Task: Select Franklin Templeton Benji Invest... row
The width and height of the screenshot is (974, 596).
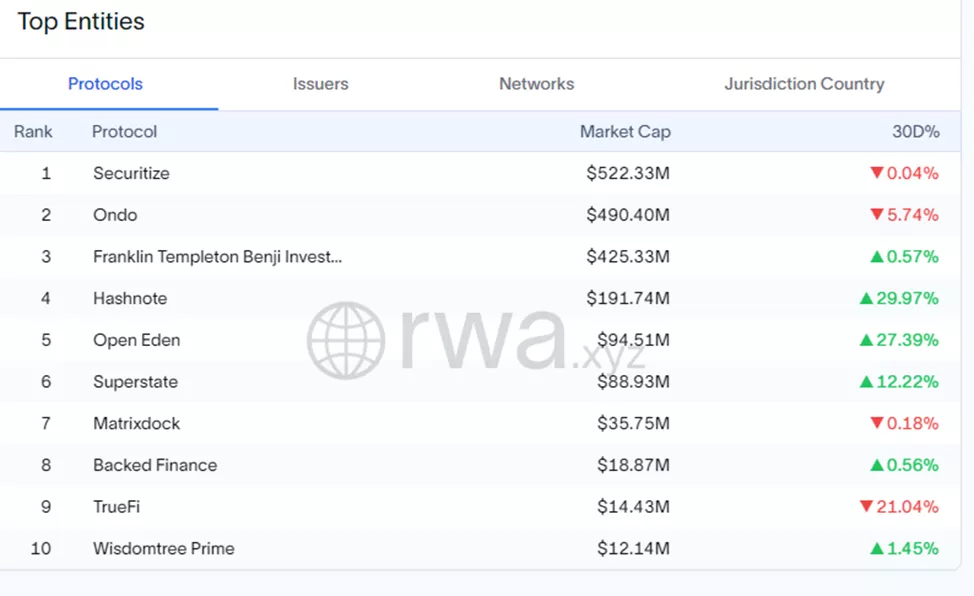Action: [x=217, y=257]
